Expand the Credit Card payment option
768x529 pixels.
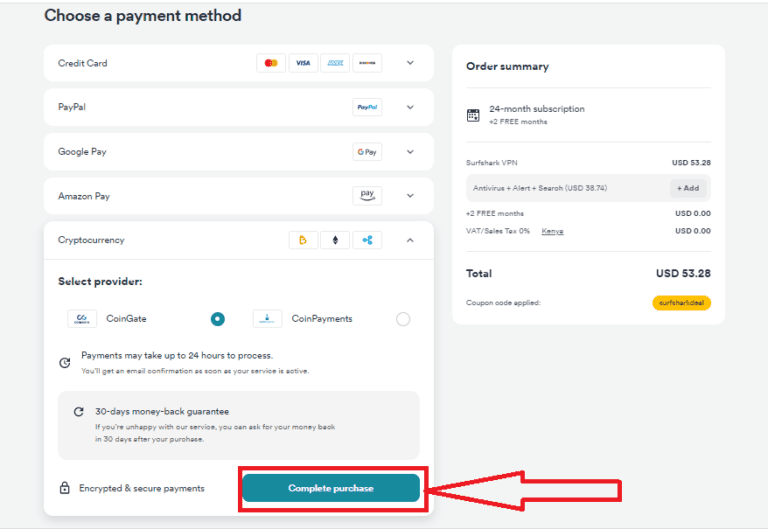click(410, 63)
